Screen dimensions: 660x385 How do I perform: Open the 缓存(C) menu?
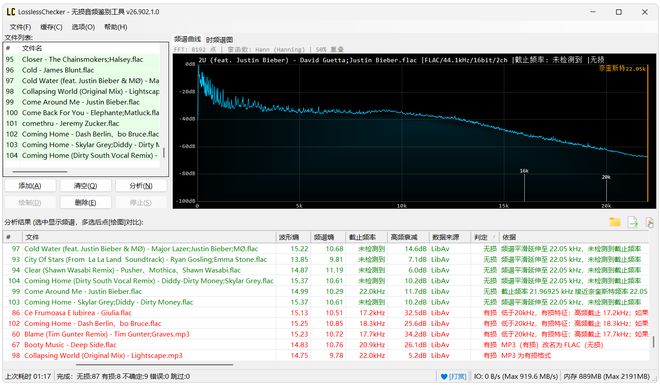pos(51,27)
